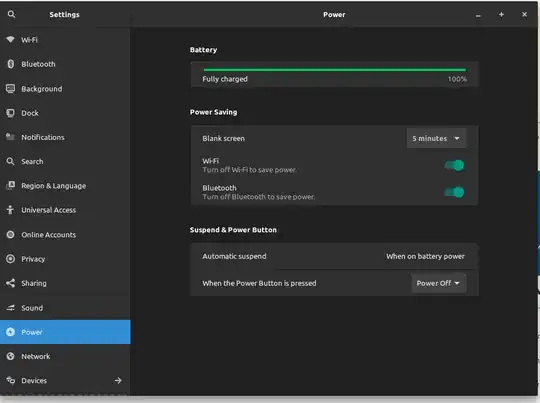540x403 pixels.
Task: Click the Devices sidebar icon
Action: 10,380
